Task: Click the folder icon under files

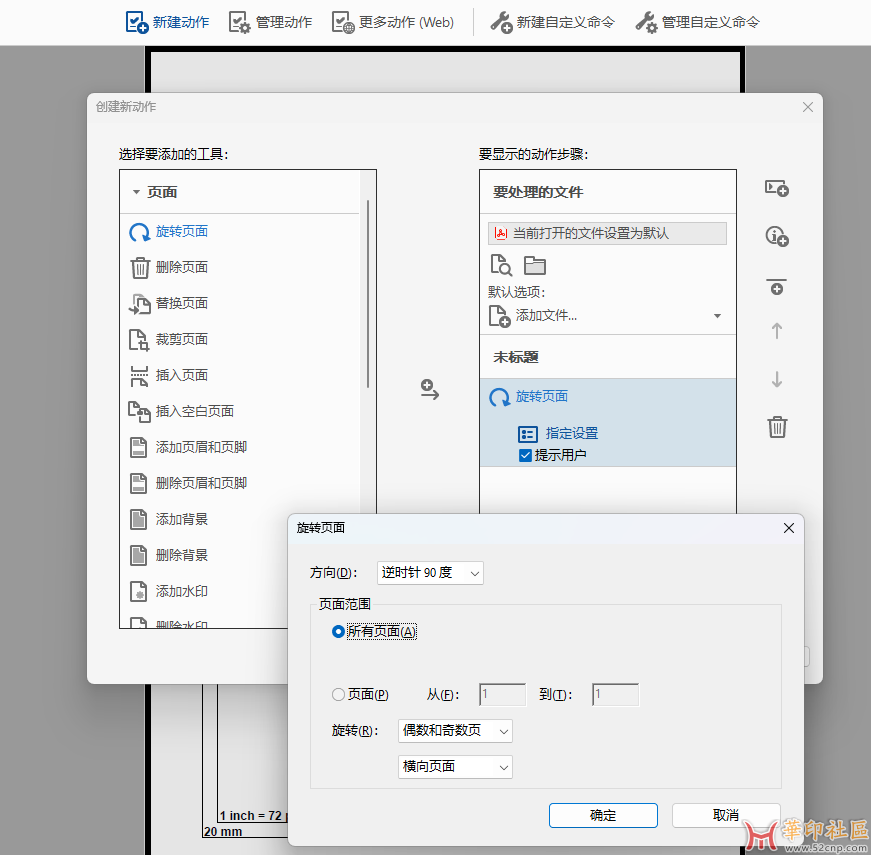Action: point(535,266)
